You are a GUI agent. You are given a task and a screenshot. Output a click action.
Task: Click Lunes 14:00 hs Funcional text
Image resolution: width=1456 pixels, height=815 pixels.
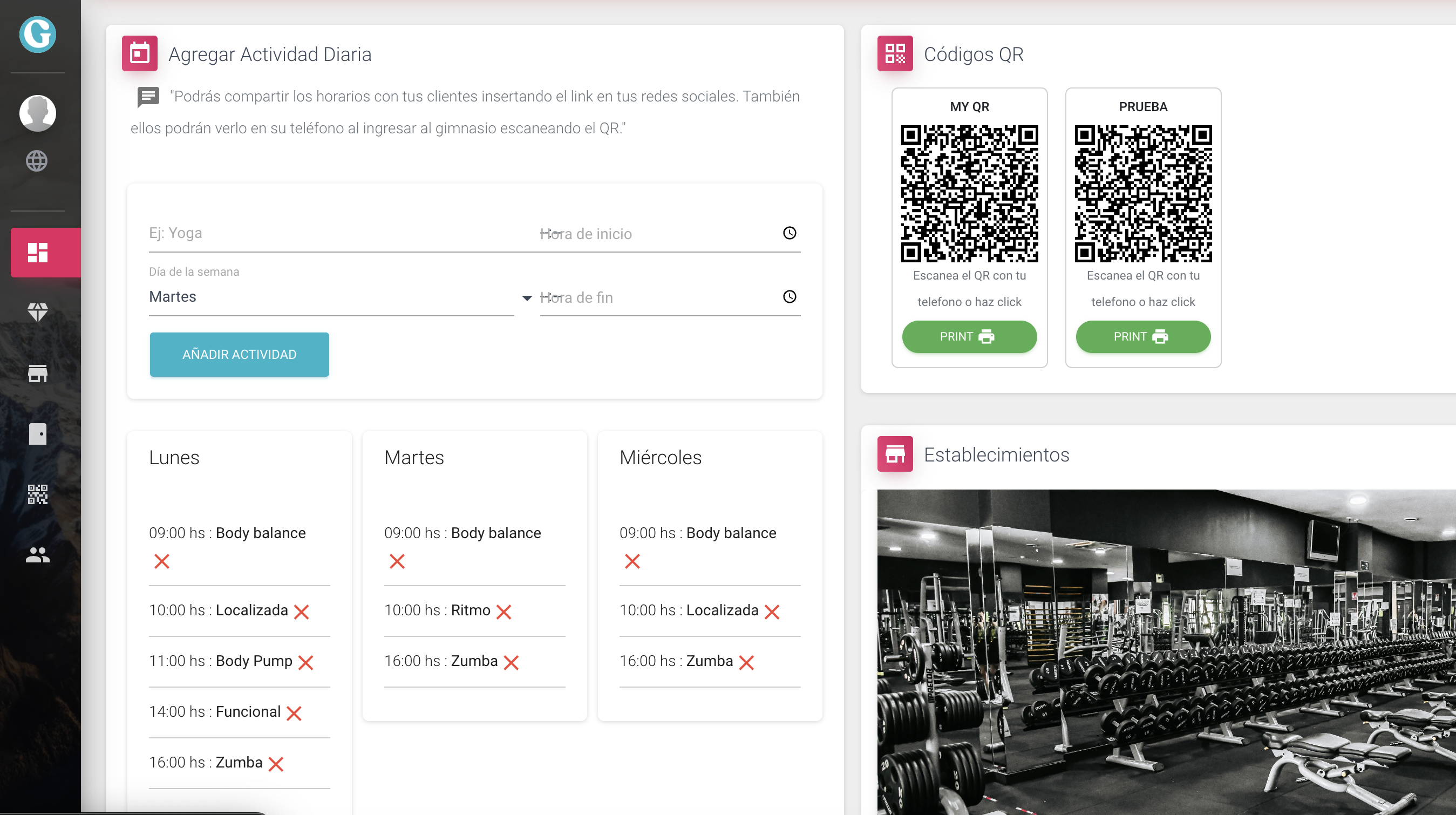pos(215,712)
